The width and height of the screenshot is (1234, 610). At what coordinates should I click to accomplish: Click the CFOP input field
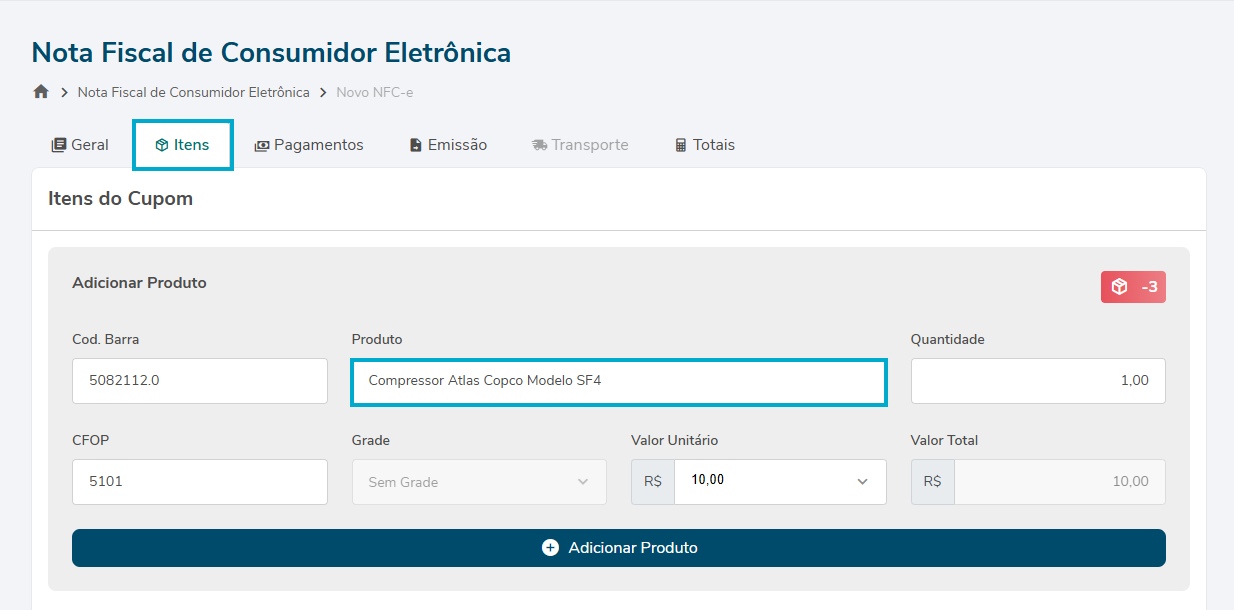[200, 482]
